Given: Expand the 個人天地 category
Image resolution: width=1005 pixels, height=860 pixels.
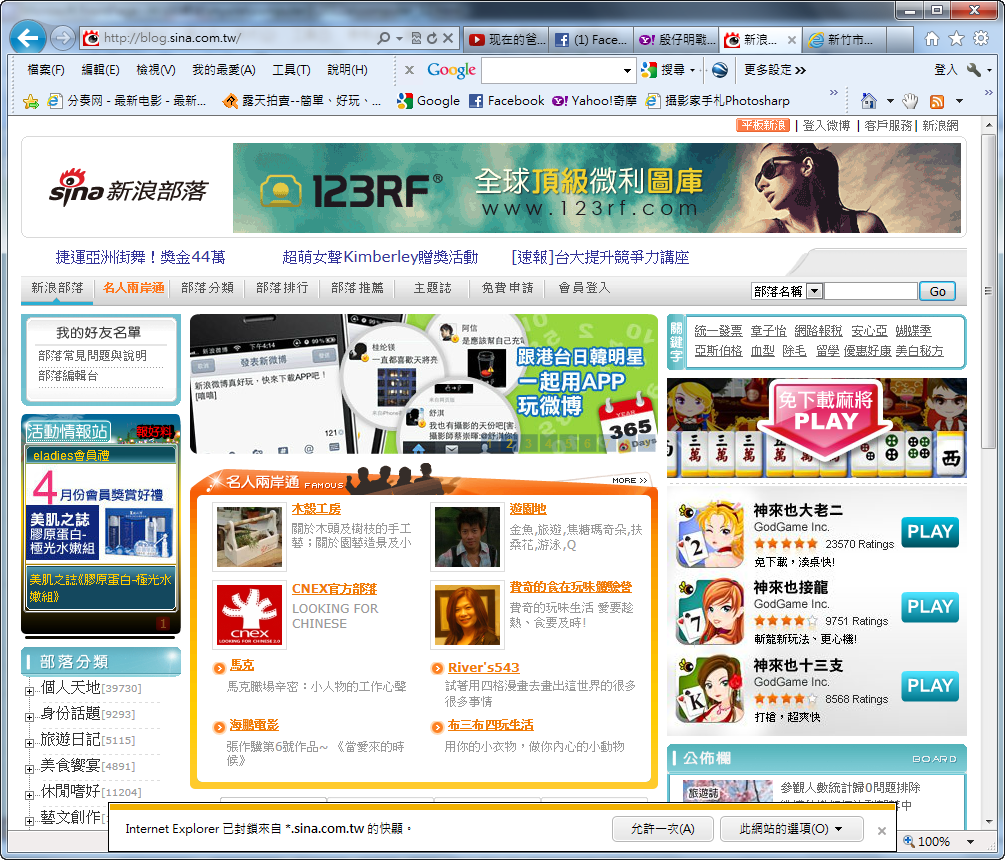Looking at the screenshot, I should [29, 691].
